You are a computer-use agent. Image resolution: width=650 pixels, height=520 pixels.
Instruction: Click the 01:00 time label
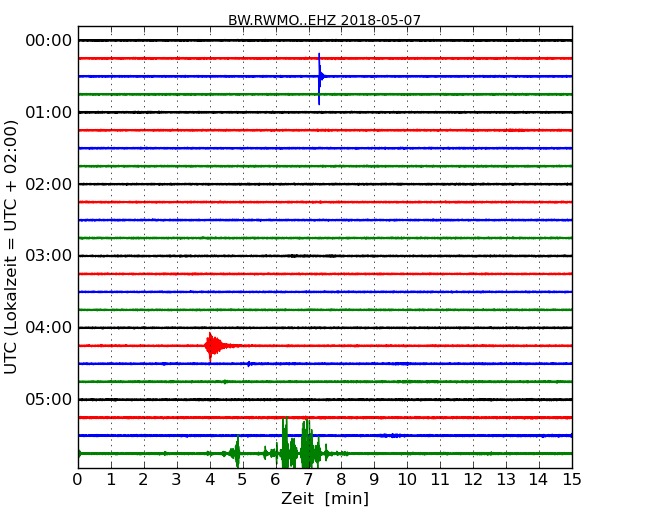click(49, 112)
